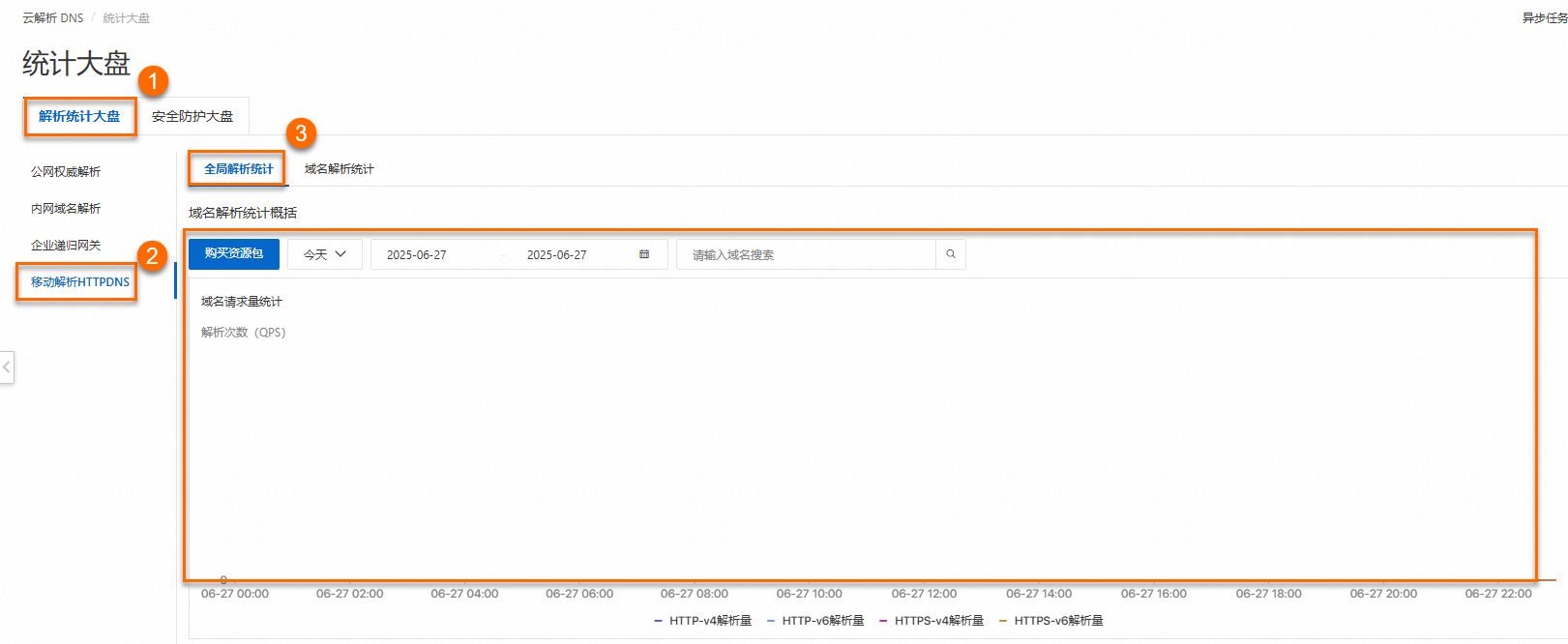The height and width of the screenshot is (644, 1568).
Task: Open 公网权威解析 in sidebar
Action: pyautogui.click(x=66, y=171)
